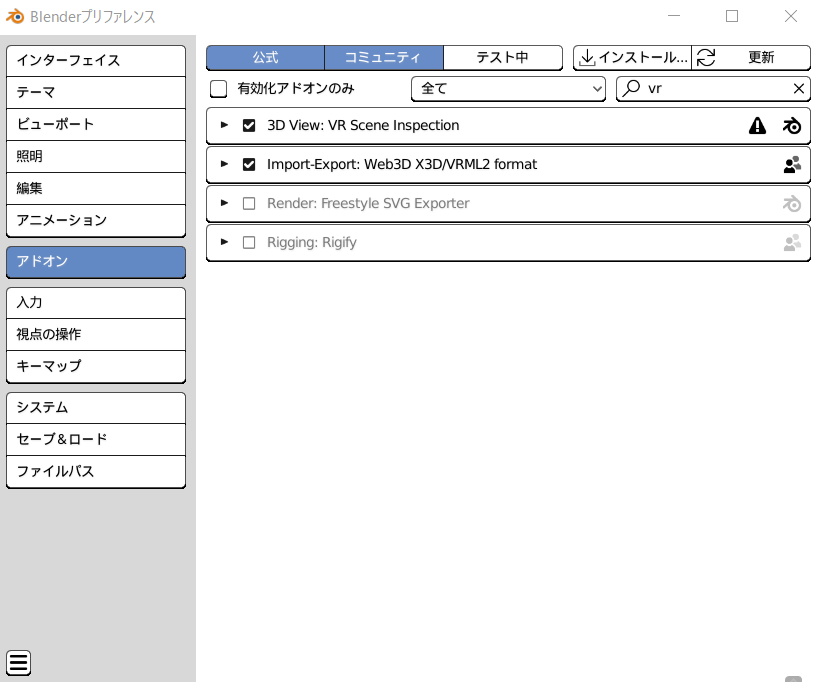Viewport: 814px width, 682px height.
Task: Click the Blender logo on Freestyle SVG Exporter row
Action: coord(792,203)
